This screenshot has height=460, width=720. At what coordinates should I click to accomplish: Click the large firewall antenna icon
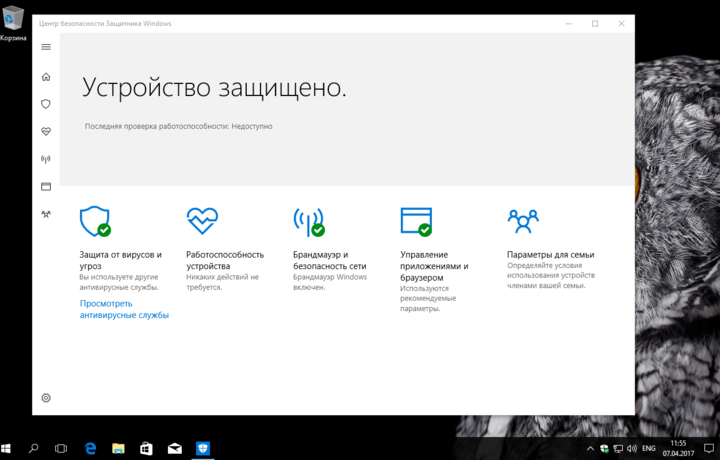pos(309,222)
